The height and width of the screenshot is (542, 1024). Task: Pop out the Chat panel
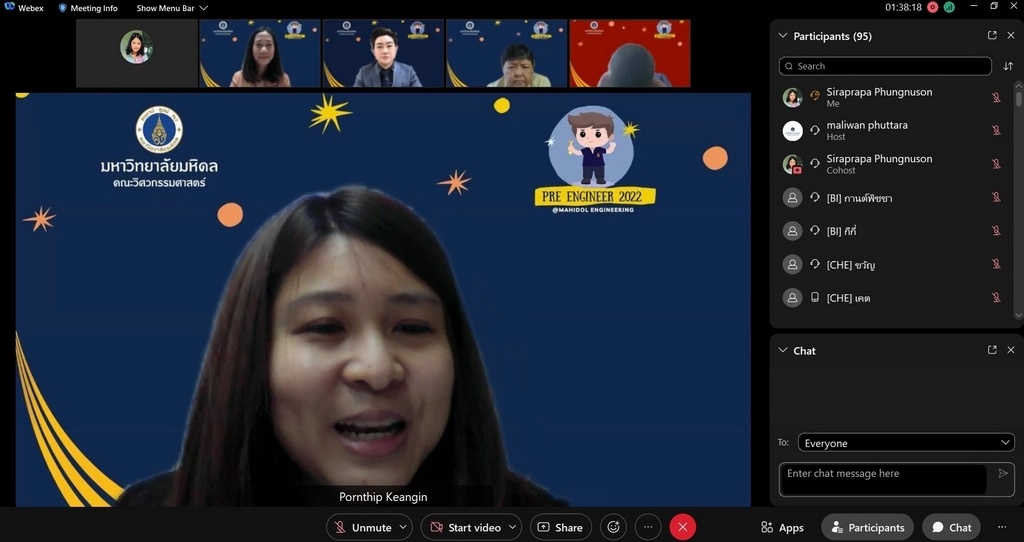pyautogui.click(x=992, y=350)
